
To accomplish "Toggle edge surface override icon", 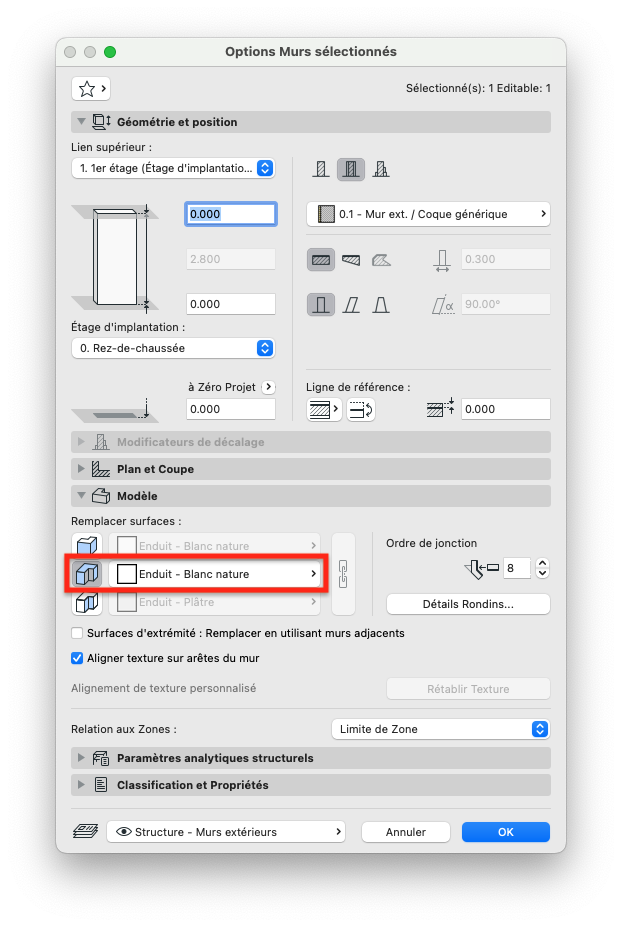I will pos(87,573).
